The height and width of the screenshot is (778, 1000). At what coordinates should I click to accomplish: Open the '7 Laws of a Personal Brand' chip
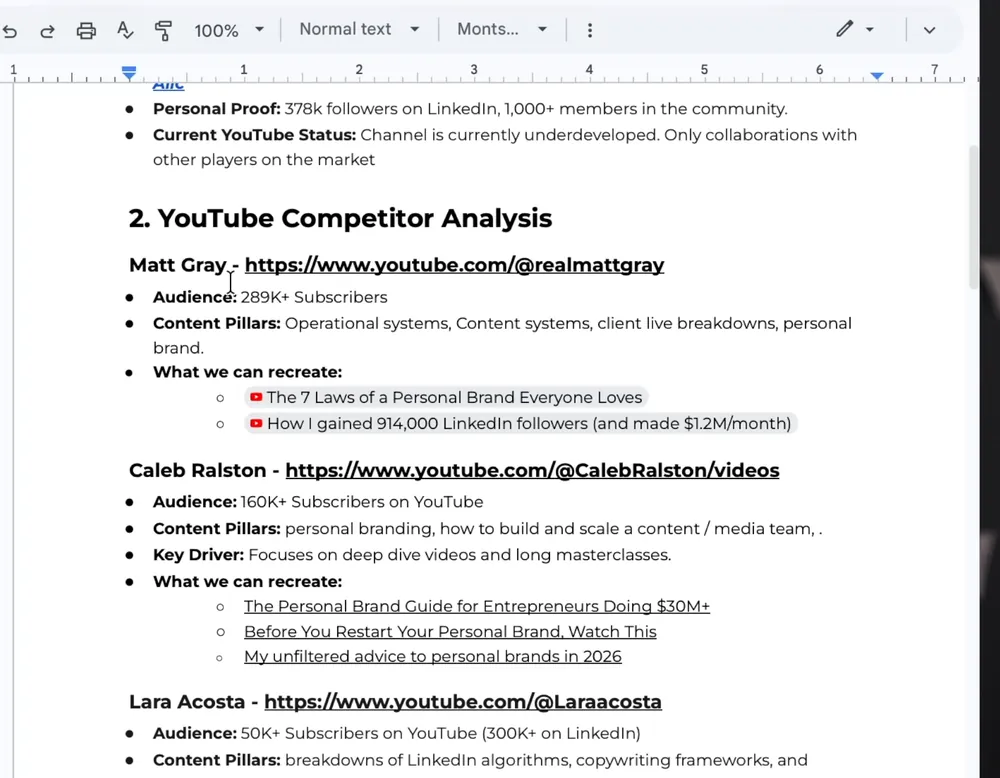point(446,397)
